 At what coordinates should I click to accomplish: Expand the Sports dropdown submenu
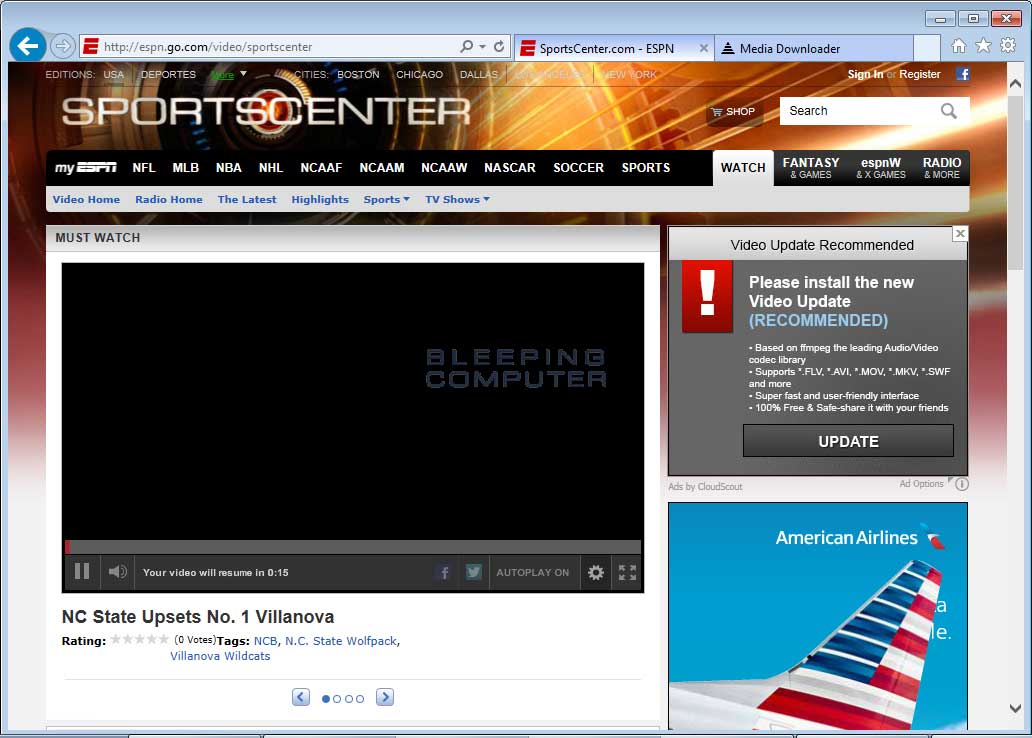[x=386, y=200]
